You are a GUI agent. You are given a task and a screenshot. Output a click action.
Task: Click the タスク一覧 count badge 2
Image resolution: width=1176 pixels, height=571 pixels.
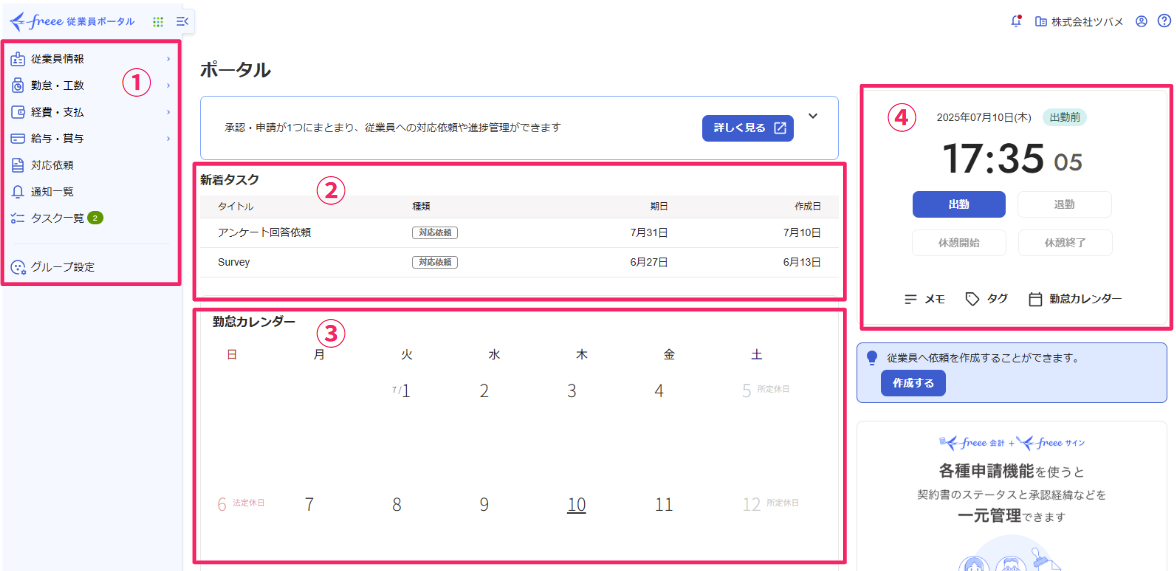95,218
